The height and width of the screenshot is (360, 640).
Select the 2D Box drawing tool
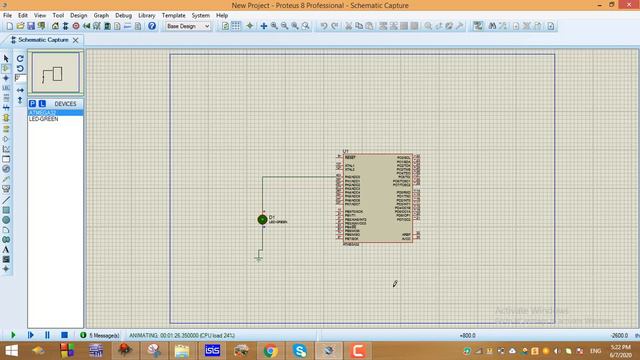pyautogui.click(x=6, y=210)
